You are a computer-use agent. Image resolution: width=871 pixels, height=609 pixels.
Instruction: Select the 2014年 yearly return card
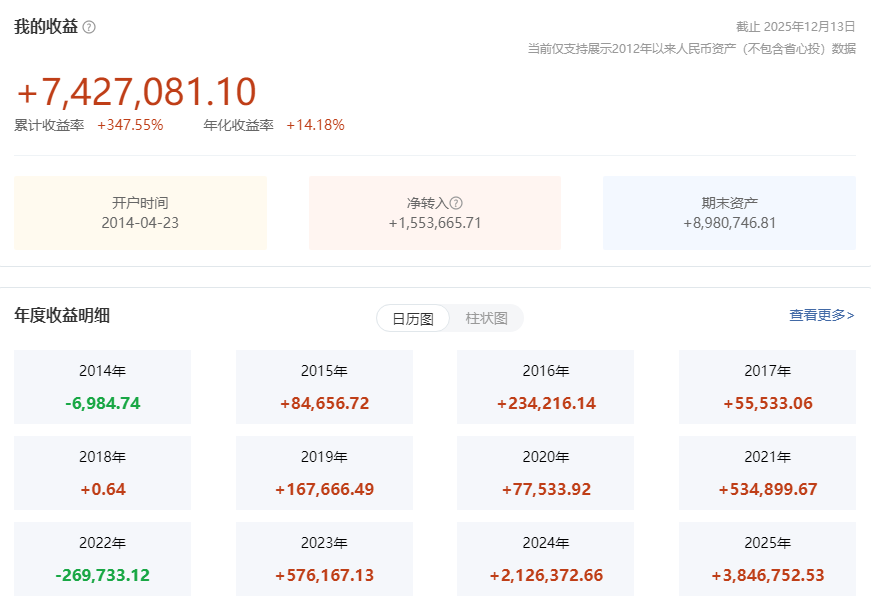point(102,387)
